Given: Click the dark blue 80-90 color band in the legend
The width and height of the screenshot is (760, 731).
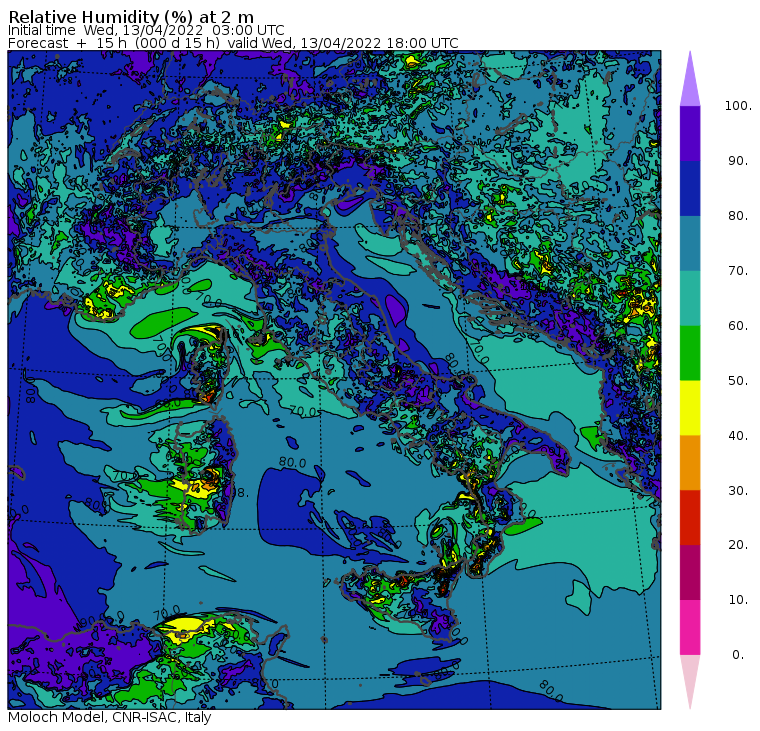Looking at the screenshot, I should click(x=690, y=188).
